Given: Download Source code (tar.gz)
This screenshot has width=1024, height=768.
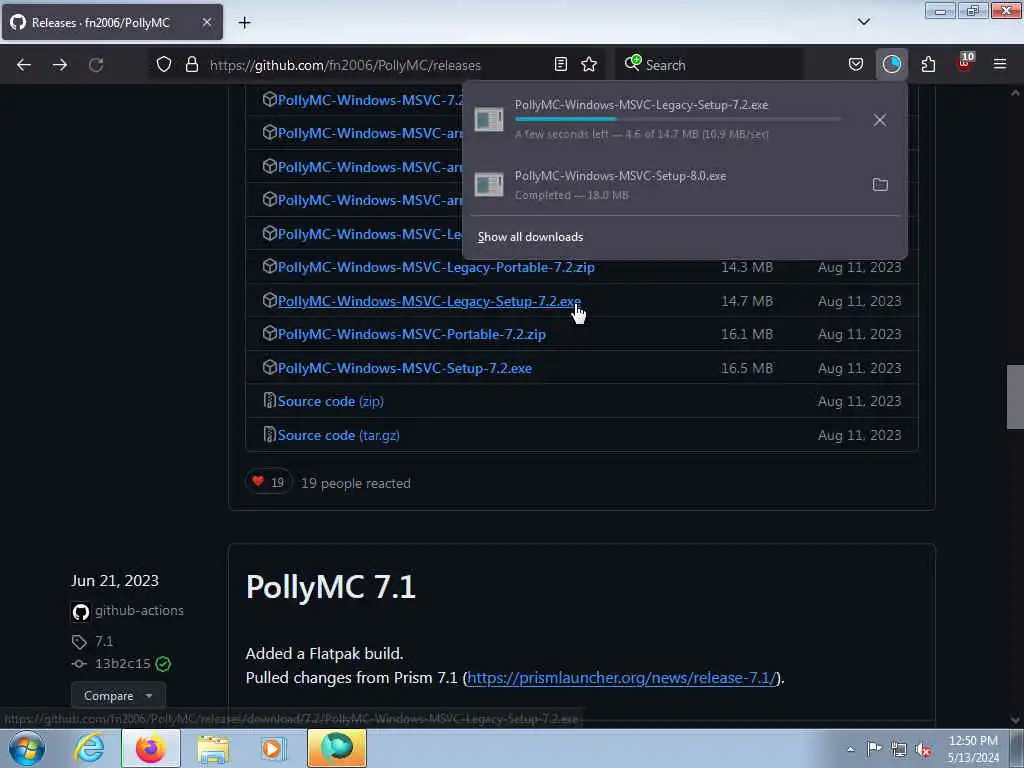Looking at the screenshot, I should (x=338, y=436).
